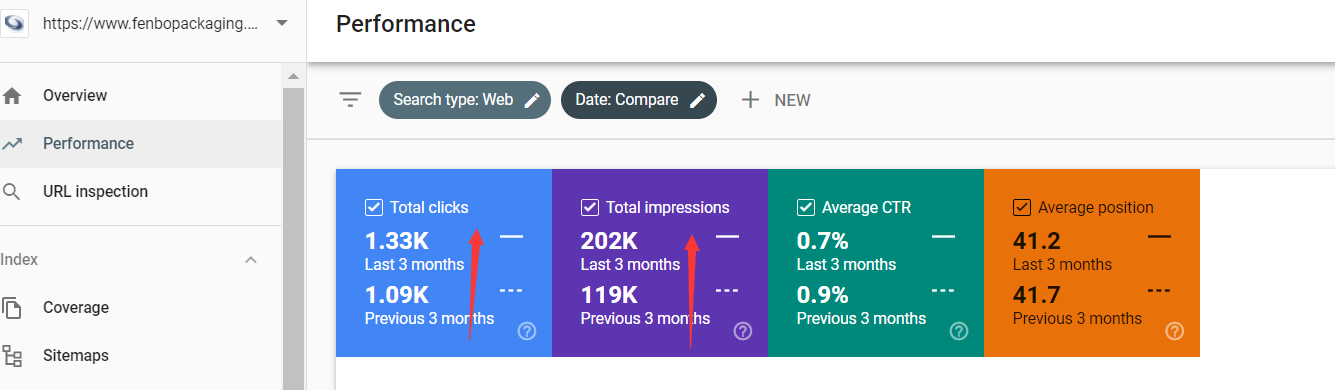Open help icon on Average CTR card
The width and height of the screenshot is (1335, 390).
pos(959,331)
